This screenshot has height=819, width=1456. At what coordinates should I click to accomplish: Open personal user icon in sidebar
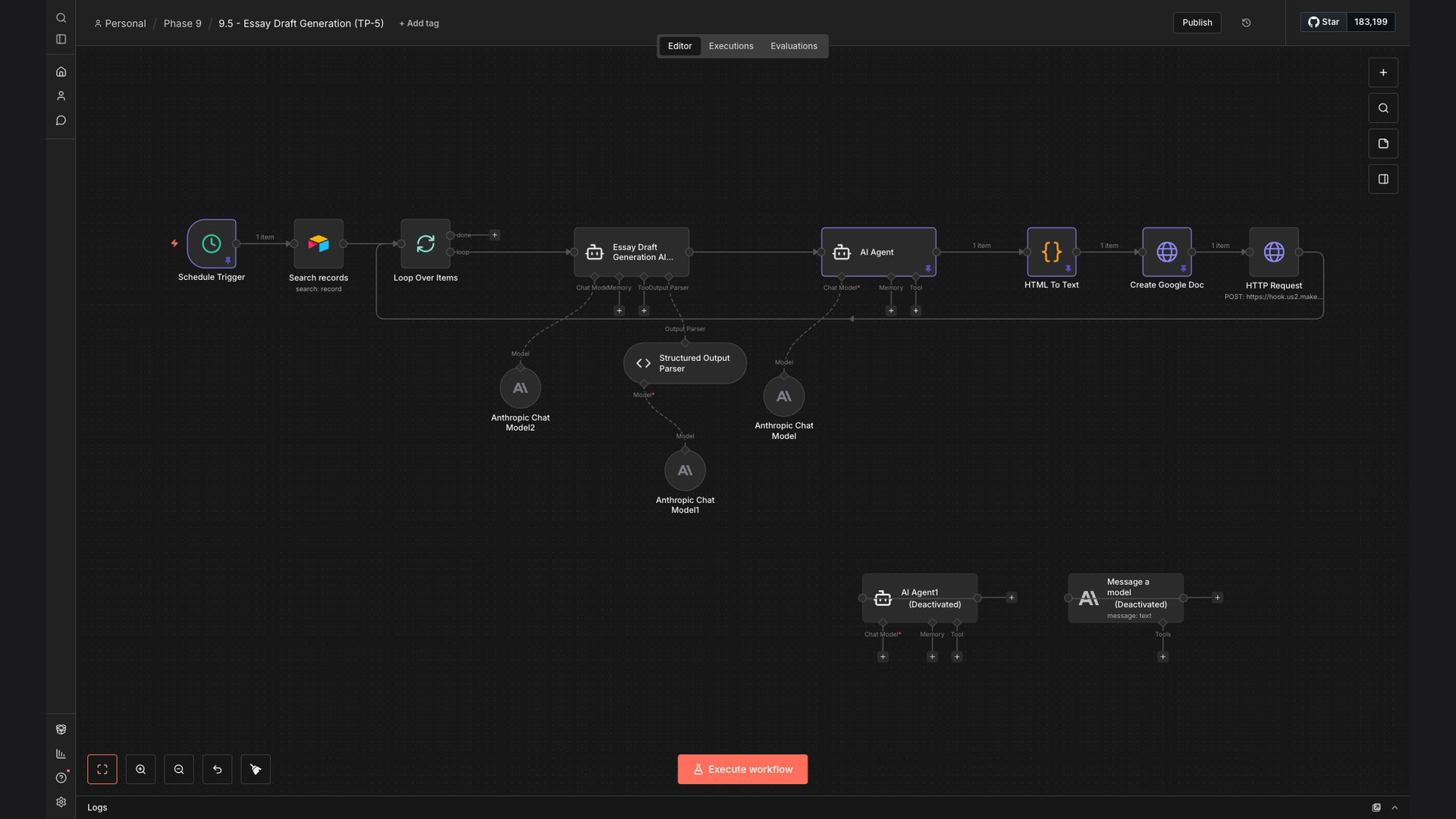[x=61, y=96]
